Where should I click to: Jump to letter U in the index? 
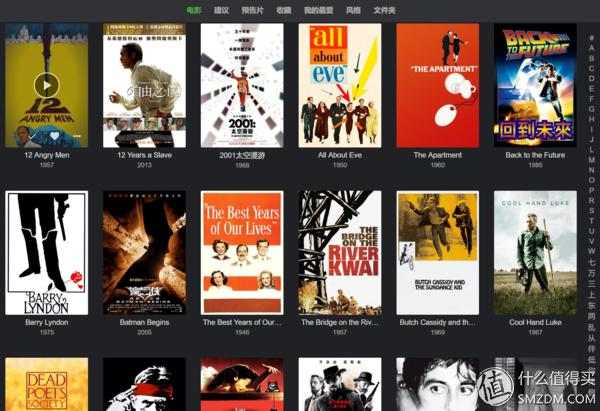[x=592, y=231]
